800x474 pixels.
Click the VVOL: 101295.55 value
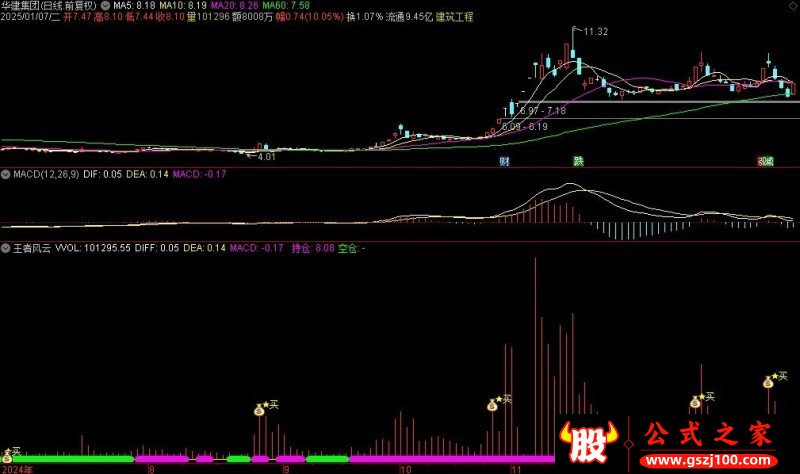(93, 248)
